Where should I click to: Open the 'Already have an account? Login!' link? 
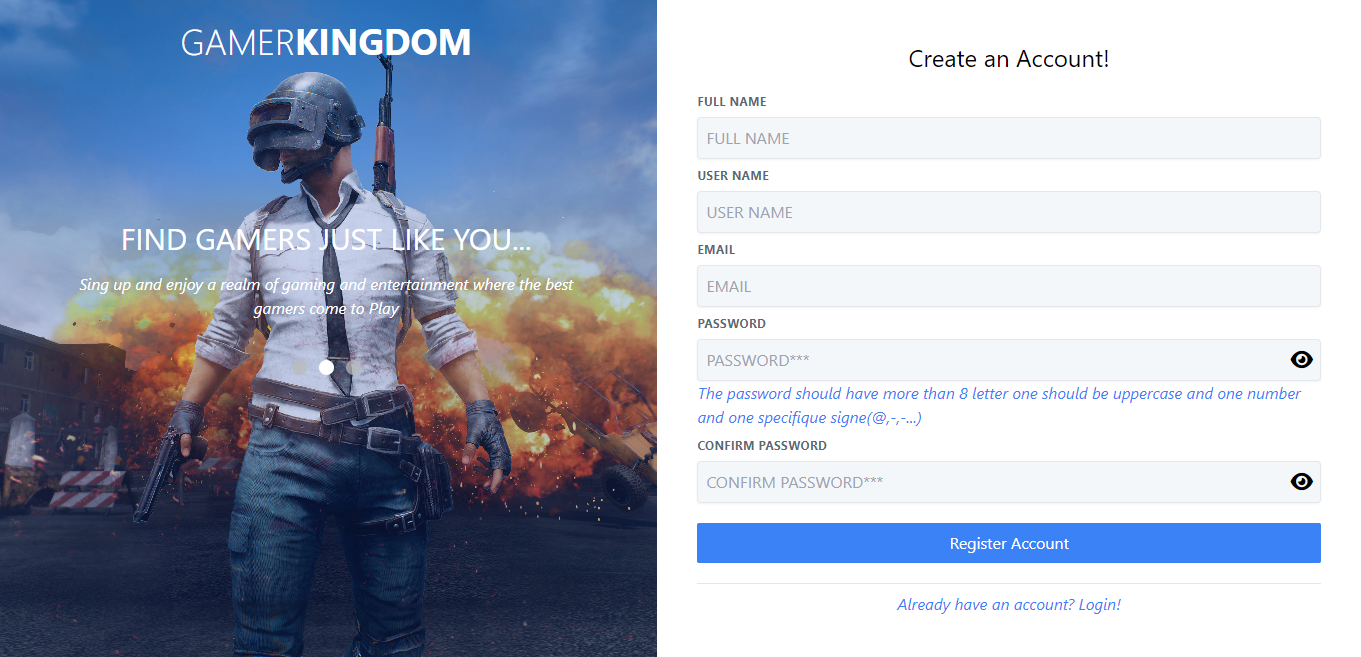point(1009,605)
